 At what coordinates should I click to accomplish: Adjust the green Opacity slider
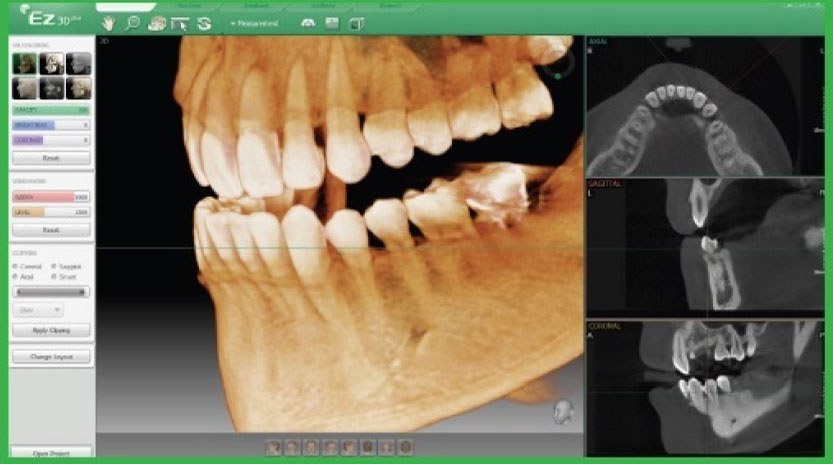click(51, 110)
